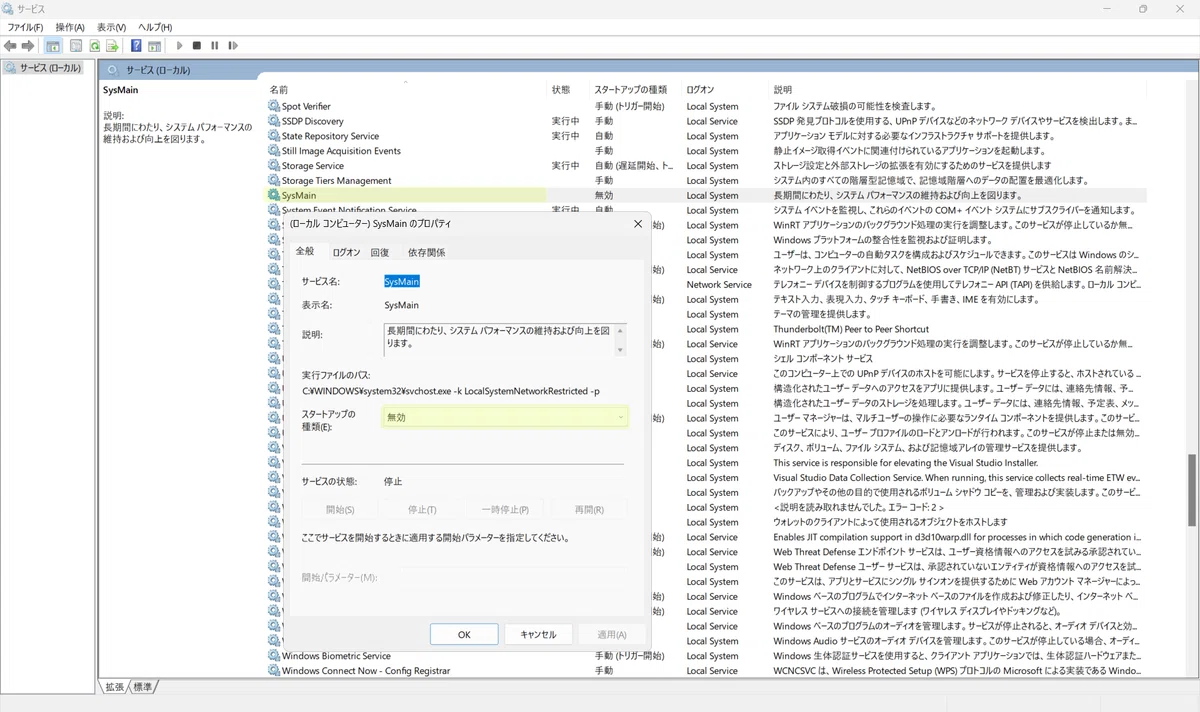The width and height of the screenshot is (1200, 712).
Task: Sort by the 状態 column header
Action: click(568, 90)
